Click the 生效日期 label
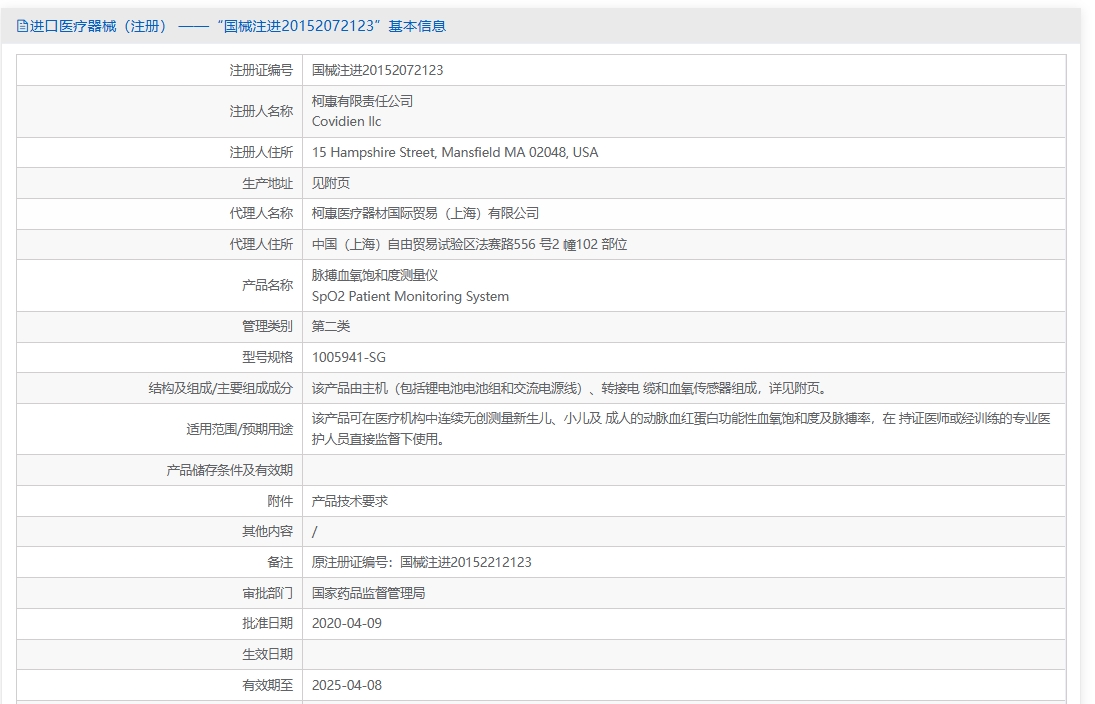Viewport: 1095px width, 704px height. coord(267,654)
